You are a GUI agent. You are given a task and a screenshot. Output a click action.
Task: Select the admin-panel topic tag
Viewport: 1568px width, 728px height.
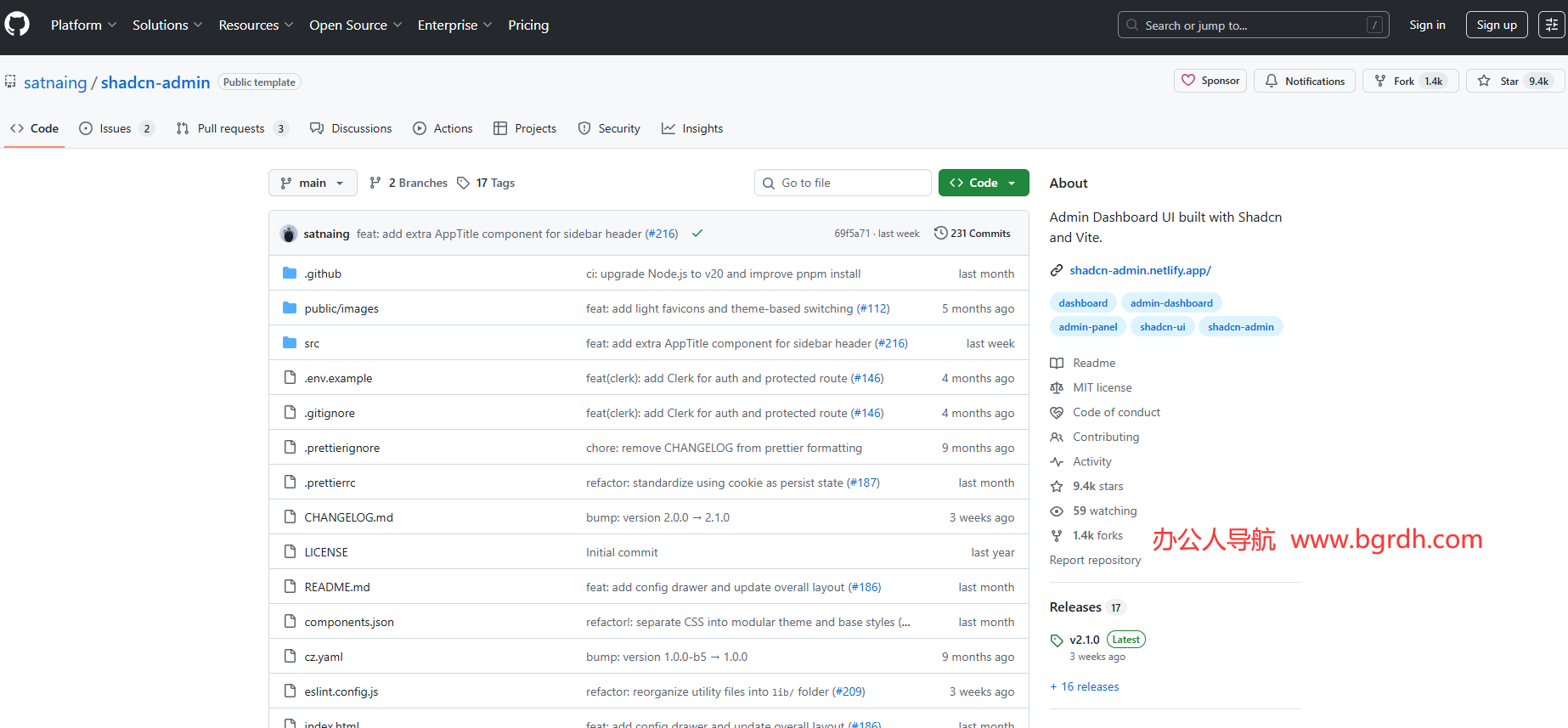pyautogui.click(x=1088, y=327)
